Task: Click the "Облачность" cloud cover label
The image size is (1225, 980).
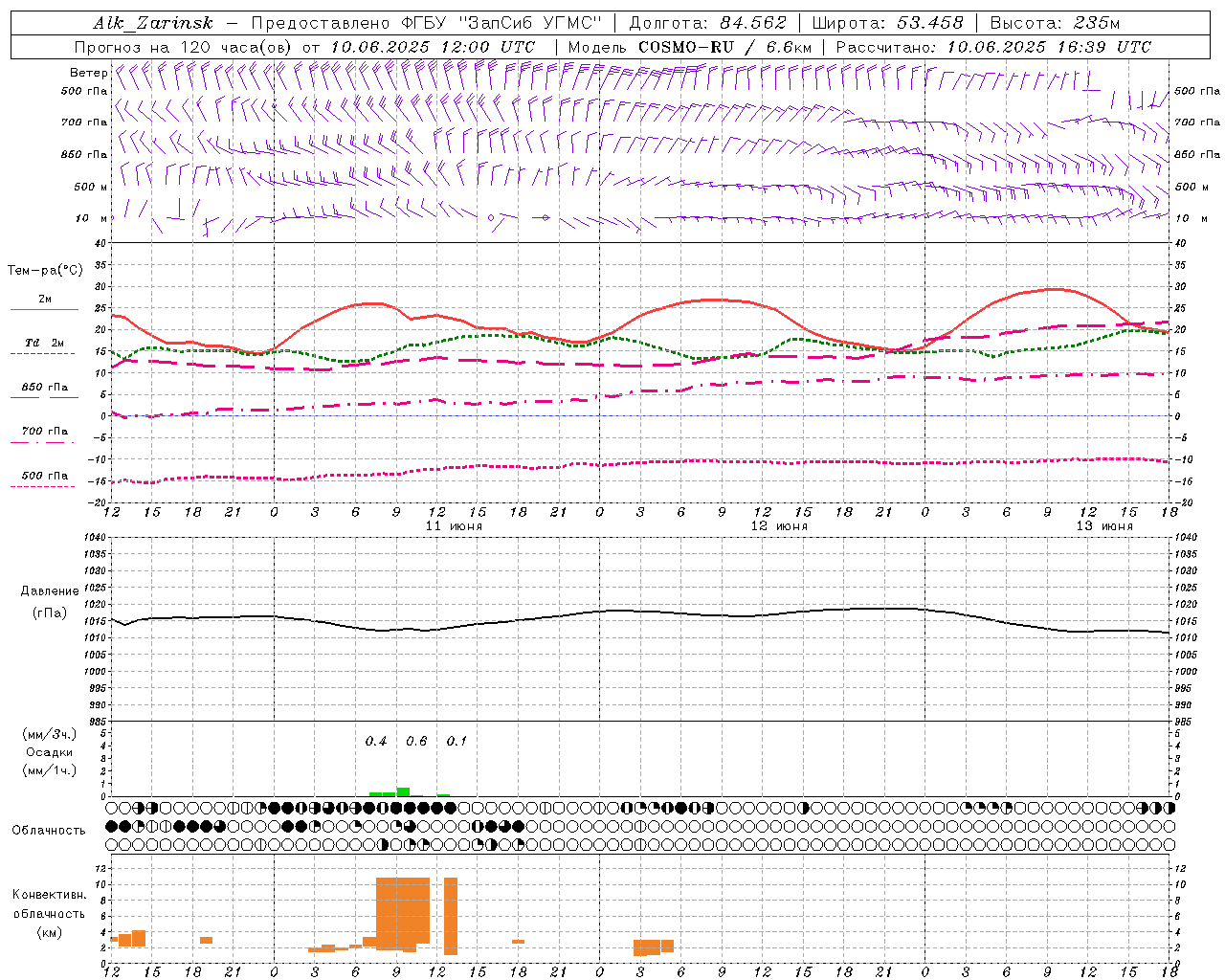Action: click(48, 830)
